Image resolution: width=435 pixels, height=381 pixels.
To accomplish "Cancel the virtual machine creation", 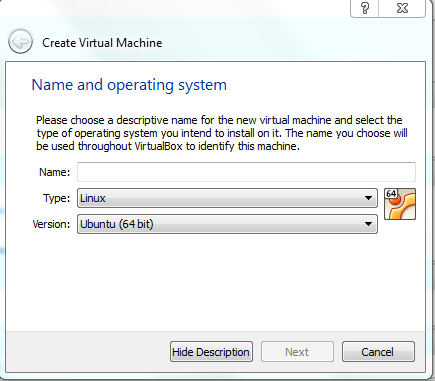I will point(378,352).
